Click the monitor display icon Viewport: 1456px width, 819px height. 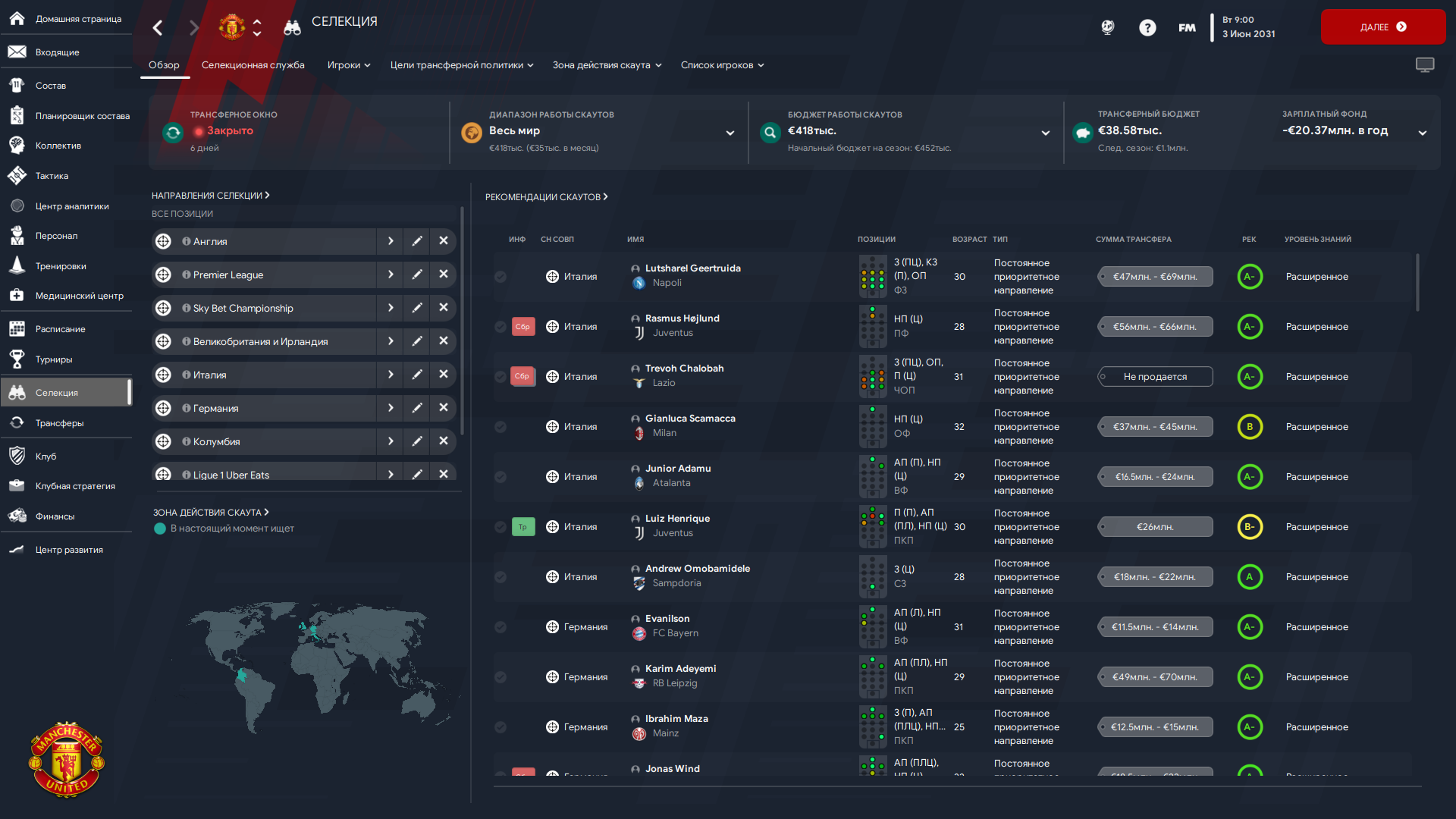1425,65
